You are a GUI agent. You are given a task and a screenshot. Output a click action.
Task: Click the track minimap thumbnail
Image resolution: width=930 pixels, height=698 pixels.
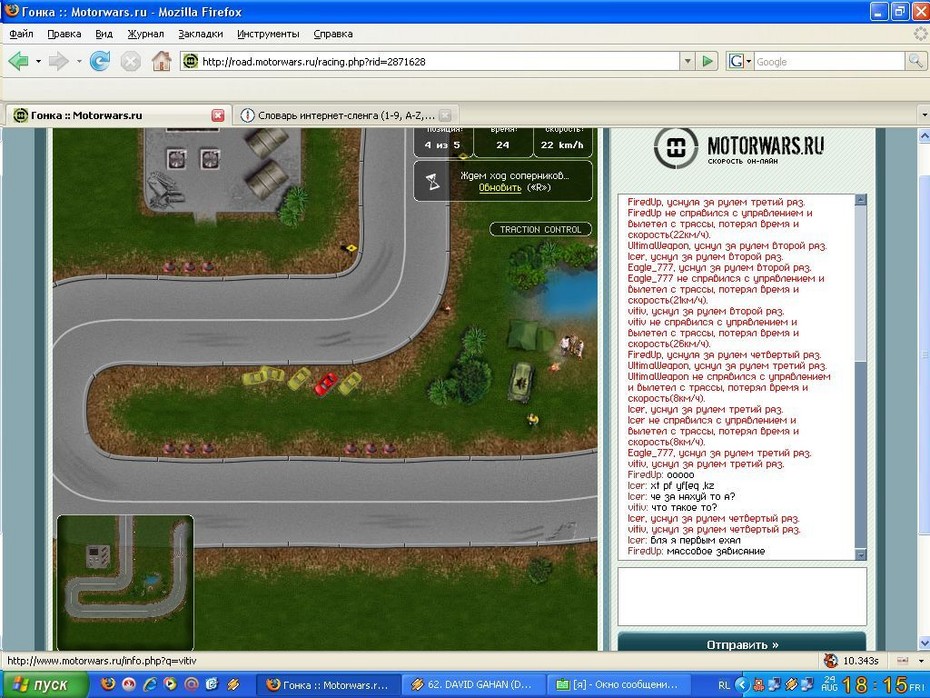(125, 582)
